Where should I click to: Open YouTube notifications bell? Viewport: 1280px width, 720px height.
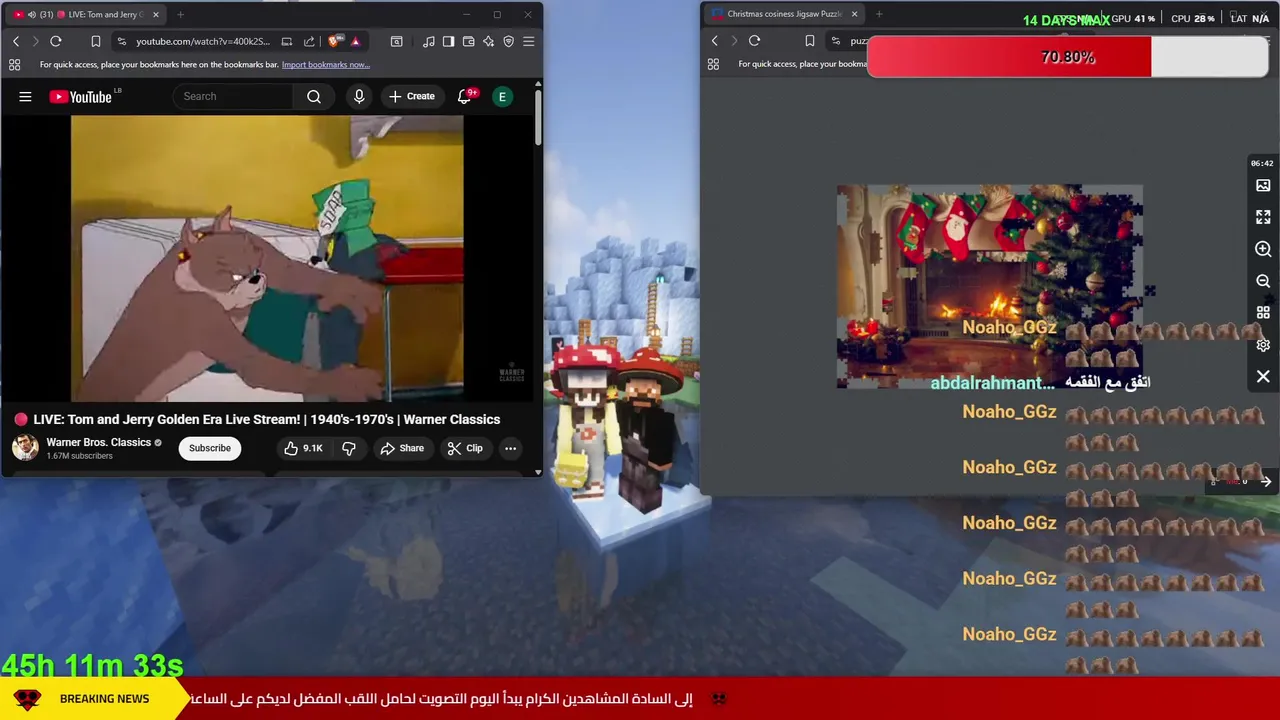point(464,96)
